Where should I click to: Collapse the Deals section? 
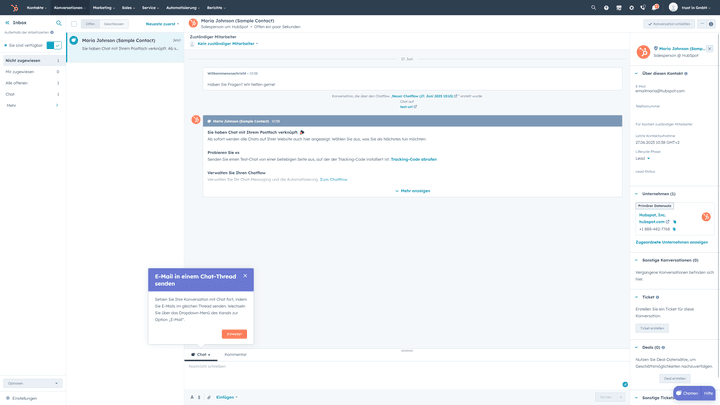click(636, 348)
